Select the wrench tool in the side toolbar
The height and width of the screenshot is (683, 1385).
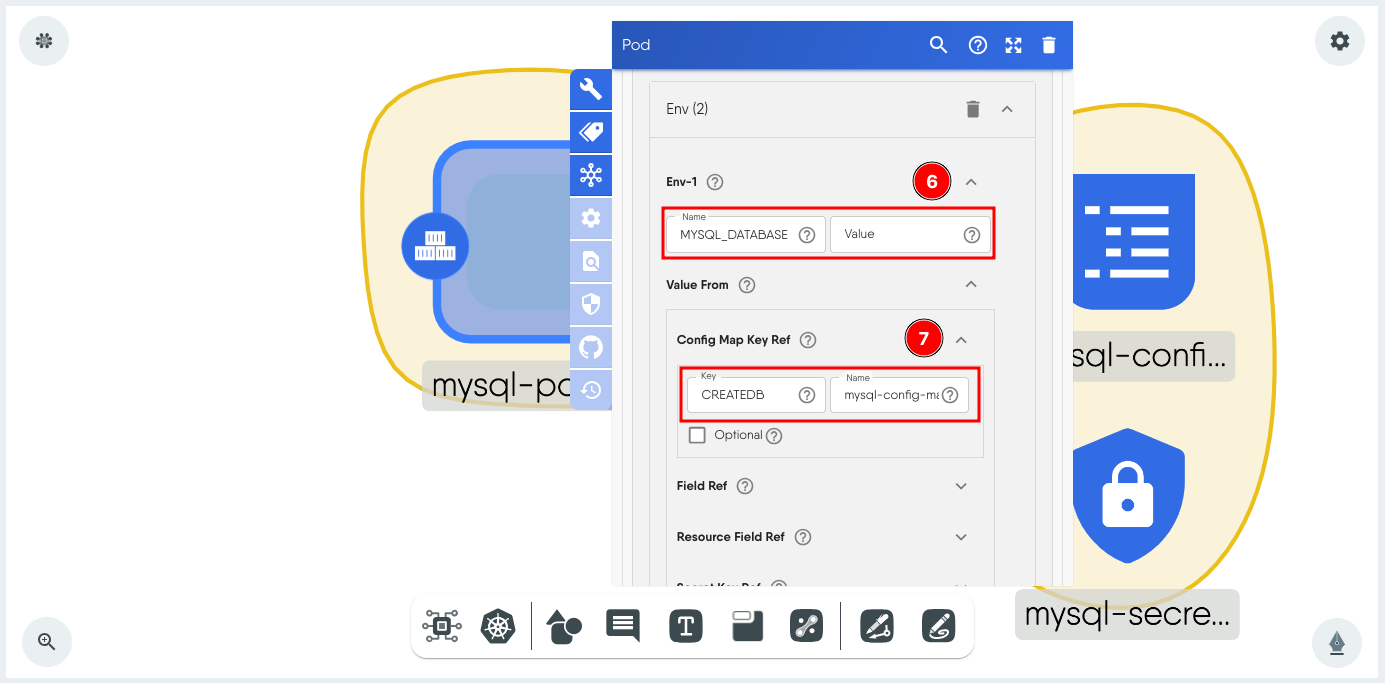click(590, 89)
